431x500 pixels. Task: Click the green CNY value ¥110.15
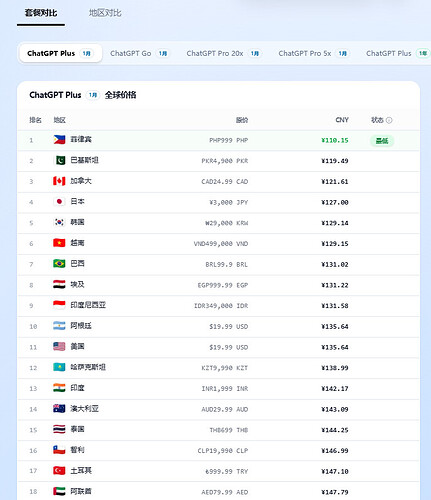click(335, 140)
